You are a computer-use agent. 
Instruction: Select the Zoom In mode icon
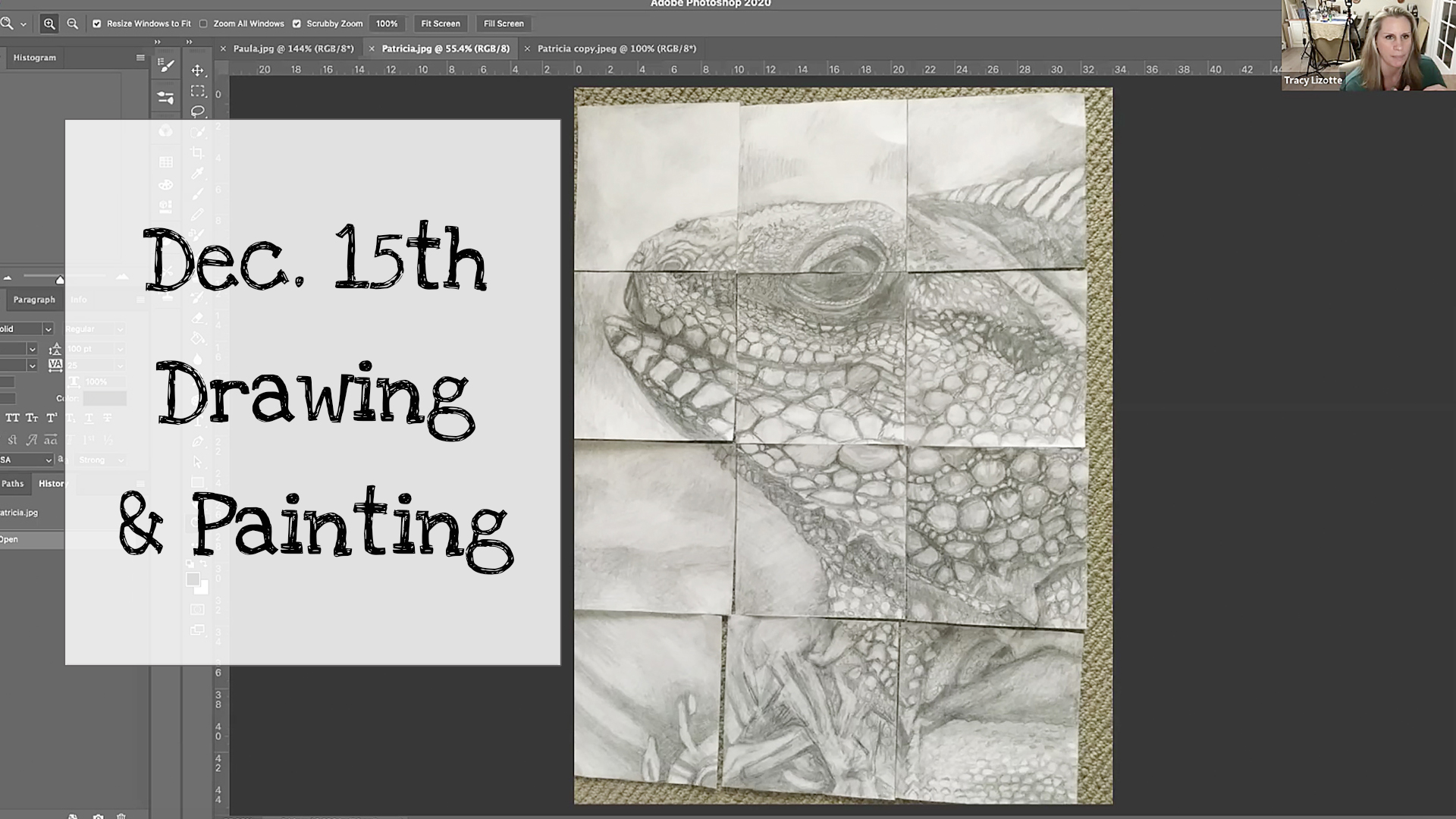click(x=49, y=24)
